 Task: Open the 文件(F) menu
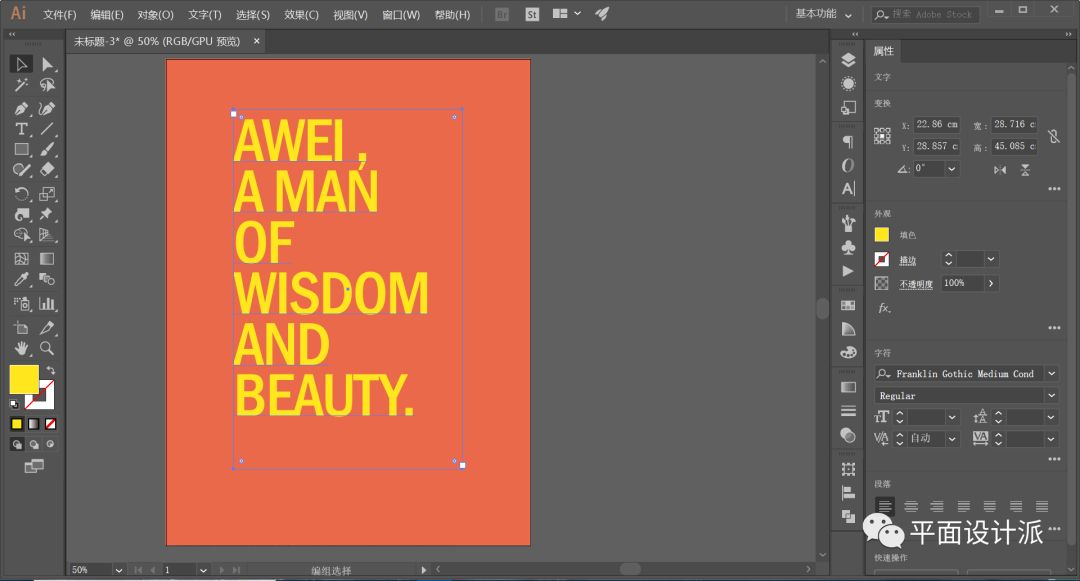click(x=60, y=15)
